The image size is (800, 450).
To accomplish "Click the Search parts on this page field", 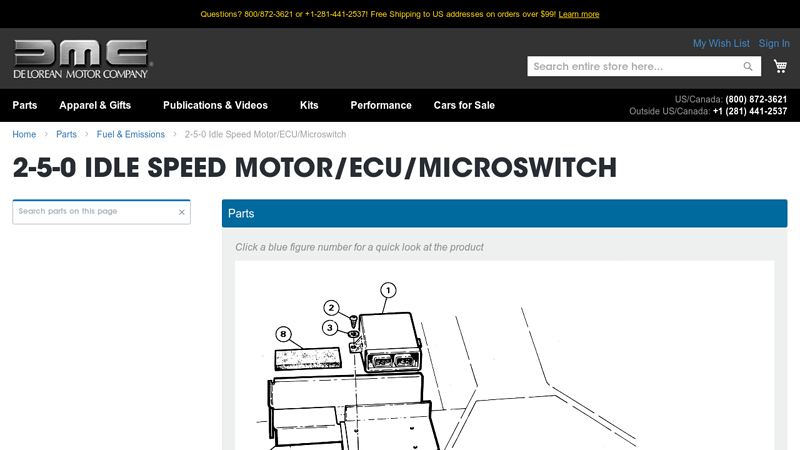I will [95, 212].
